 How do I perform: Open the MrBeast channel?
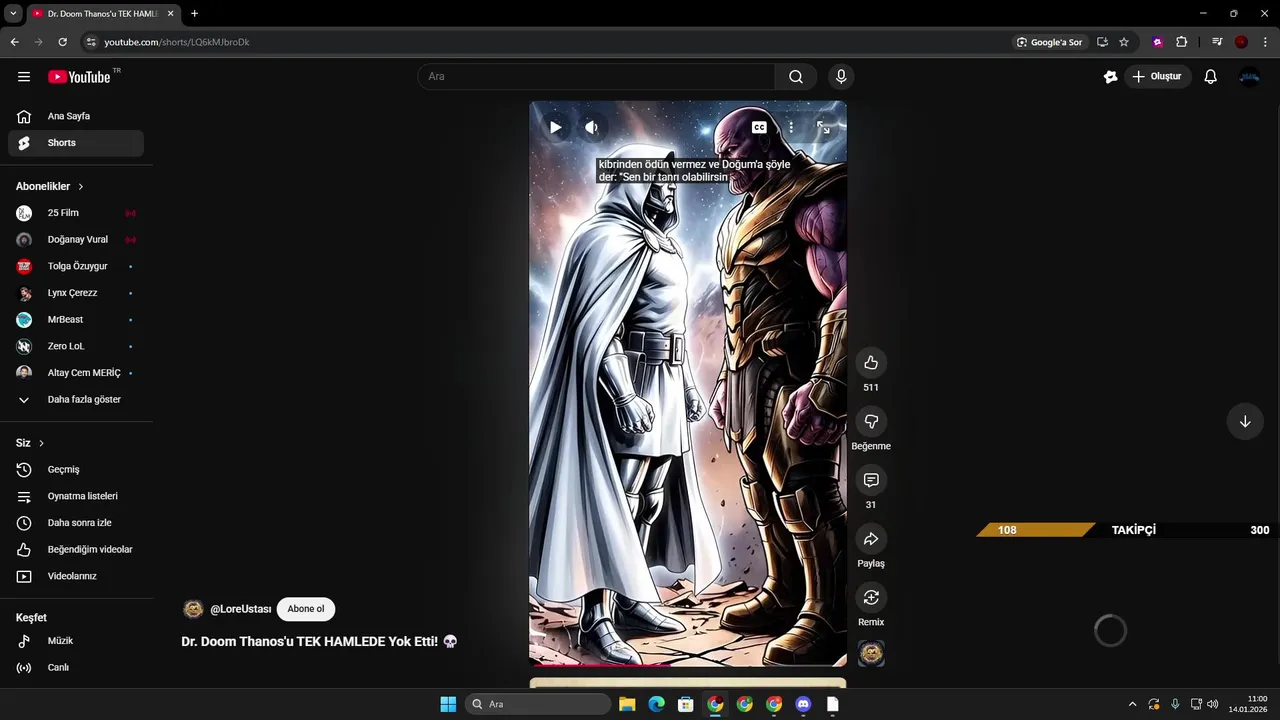(76, 320)
